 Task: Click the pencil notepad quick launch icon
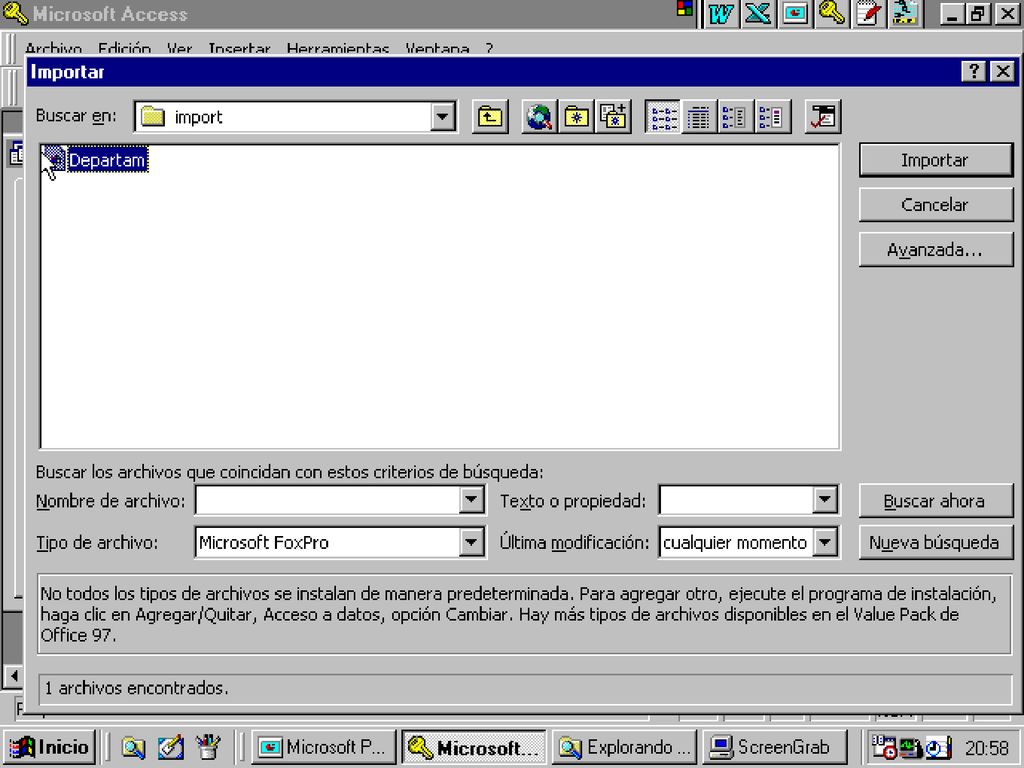pyautogui.click(x=170, y=747)
